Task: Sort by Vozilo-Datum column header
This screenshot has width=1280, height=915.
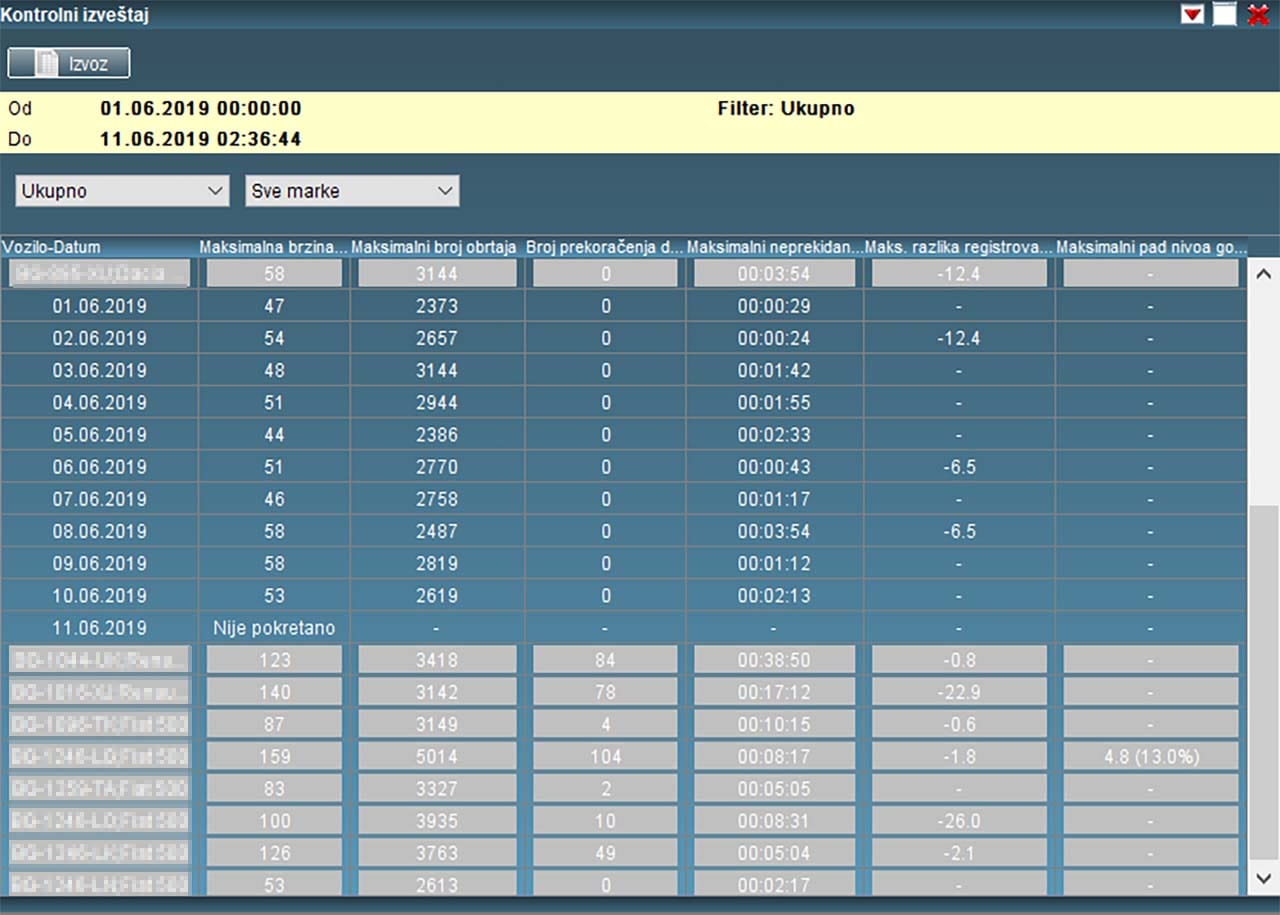Action: [x=51, y=247]
